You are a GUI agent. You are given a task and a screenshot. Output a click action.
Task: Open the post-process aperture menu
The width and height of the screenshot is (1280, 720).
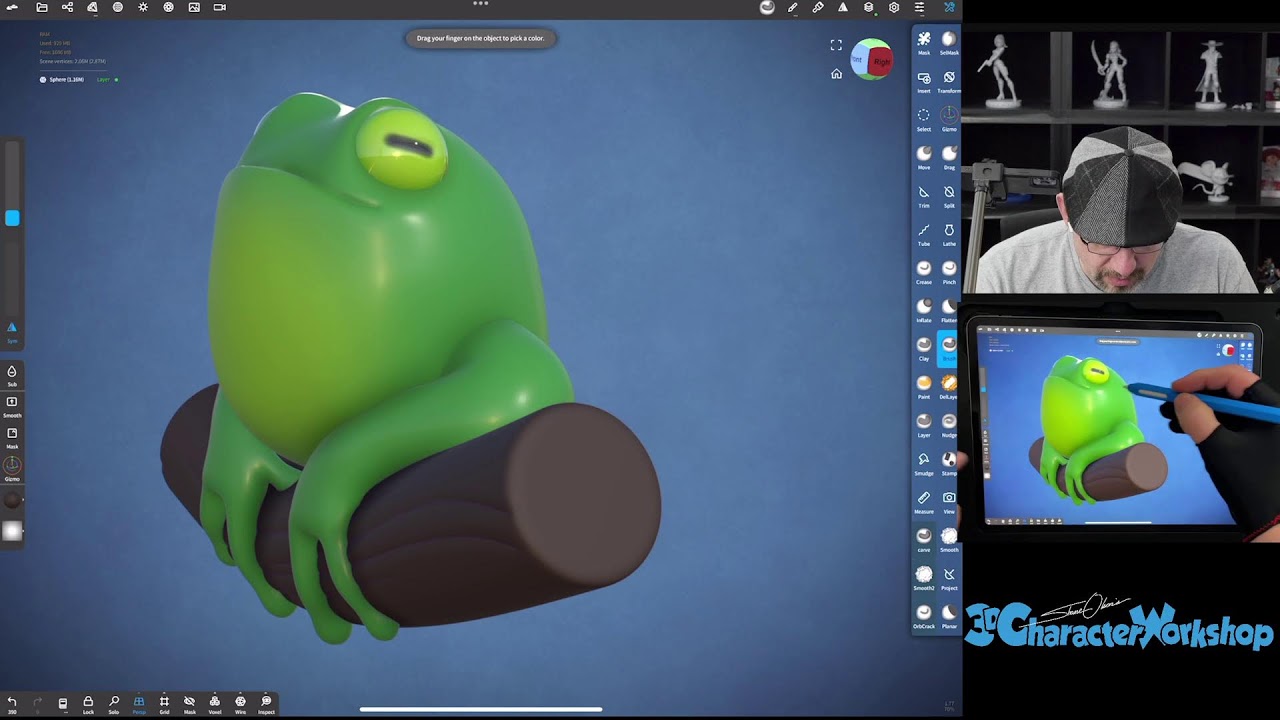[168, 7]
